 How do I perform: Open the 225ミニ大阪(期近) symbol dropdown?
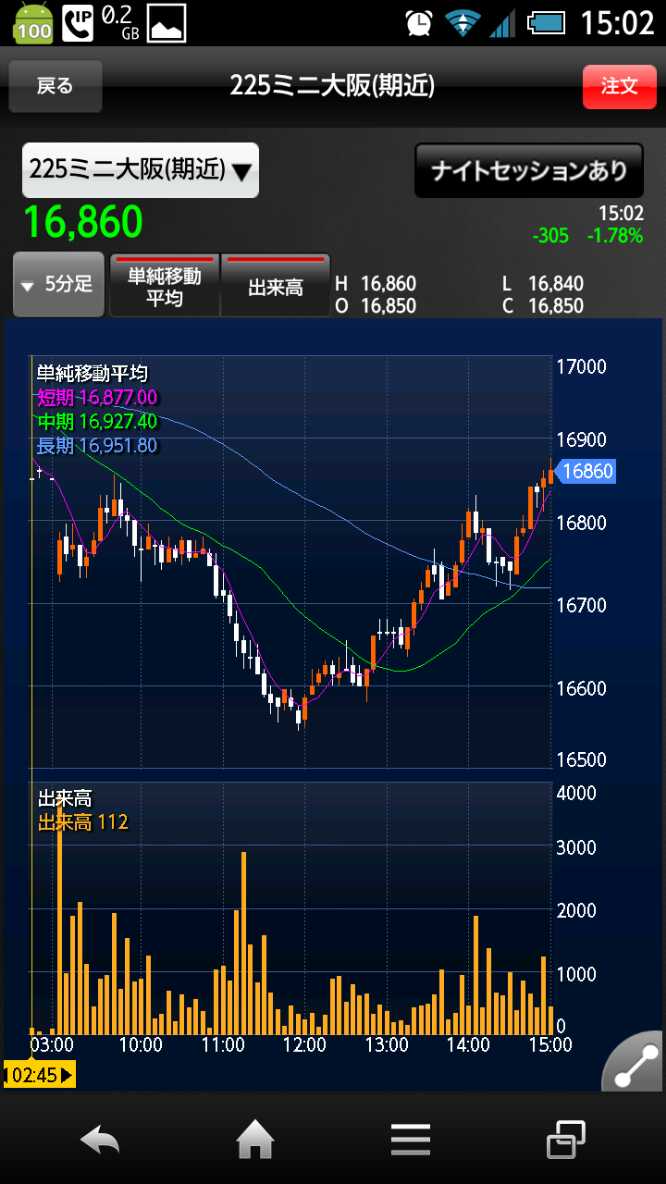[x=141, y=170]
